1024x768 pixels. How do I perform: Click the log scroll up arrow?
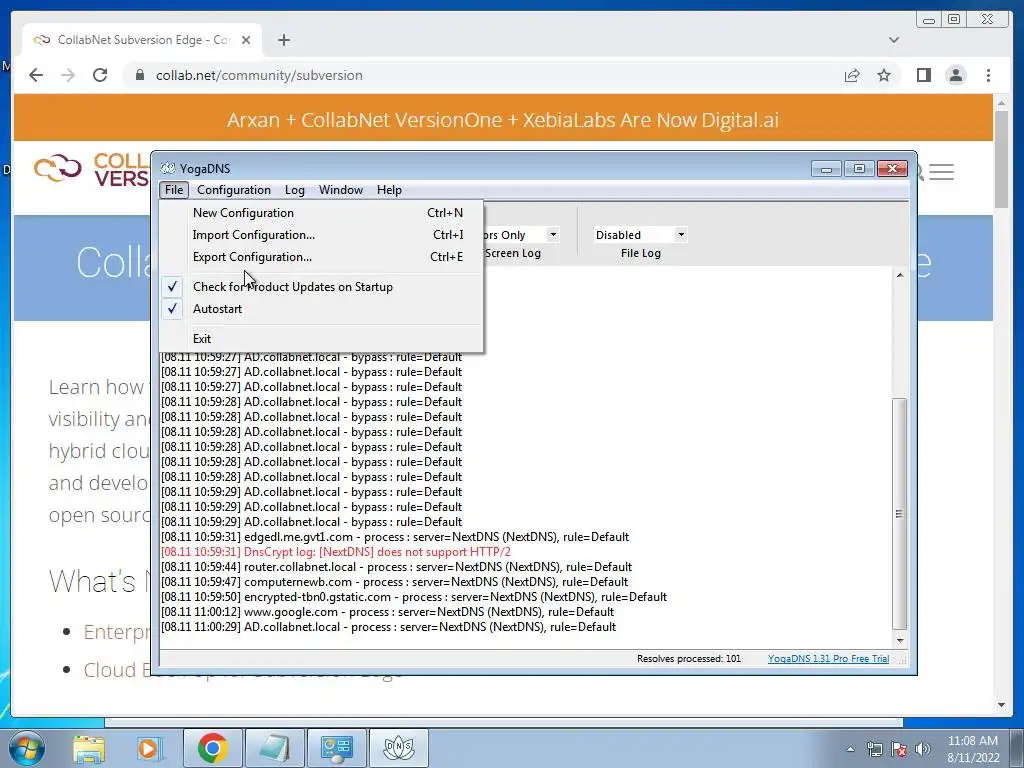[900, 276]
